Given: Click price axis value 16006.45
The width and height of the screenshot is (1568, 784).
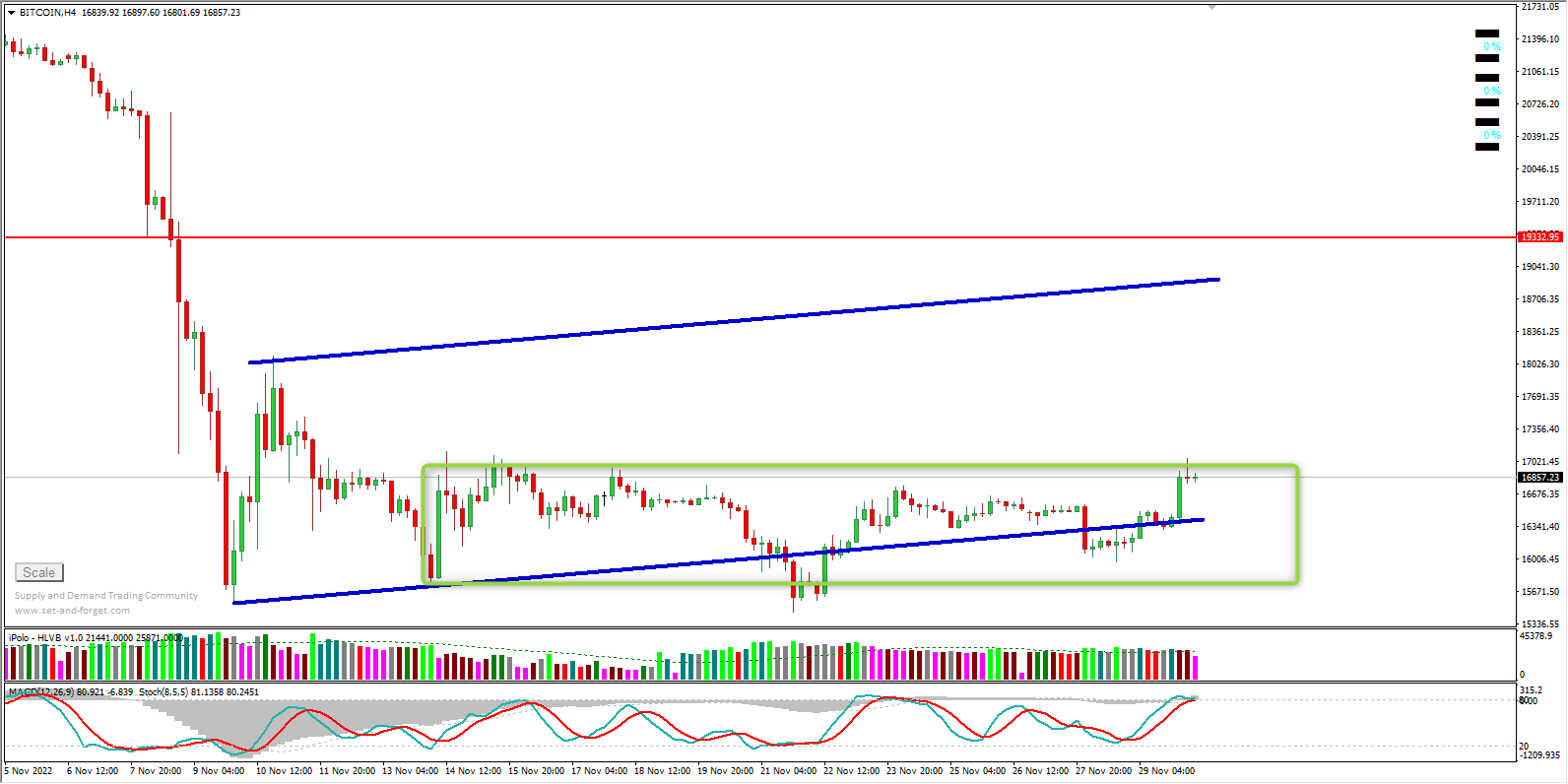Looking at the screenshot, I should tap(1540, 559).
